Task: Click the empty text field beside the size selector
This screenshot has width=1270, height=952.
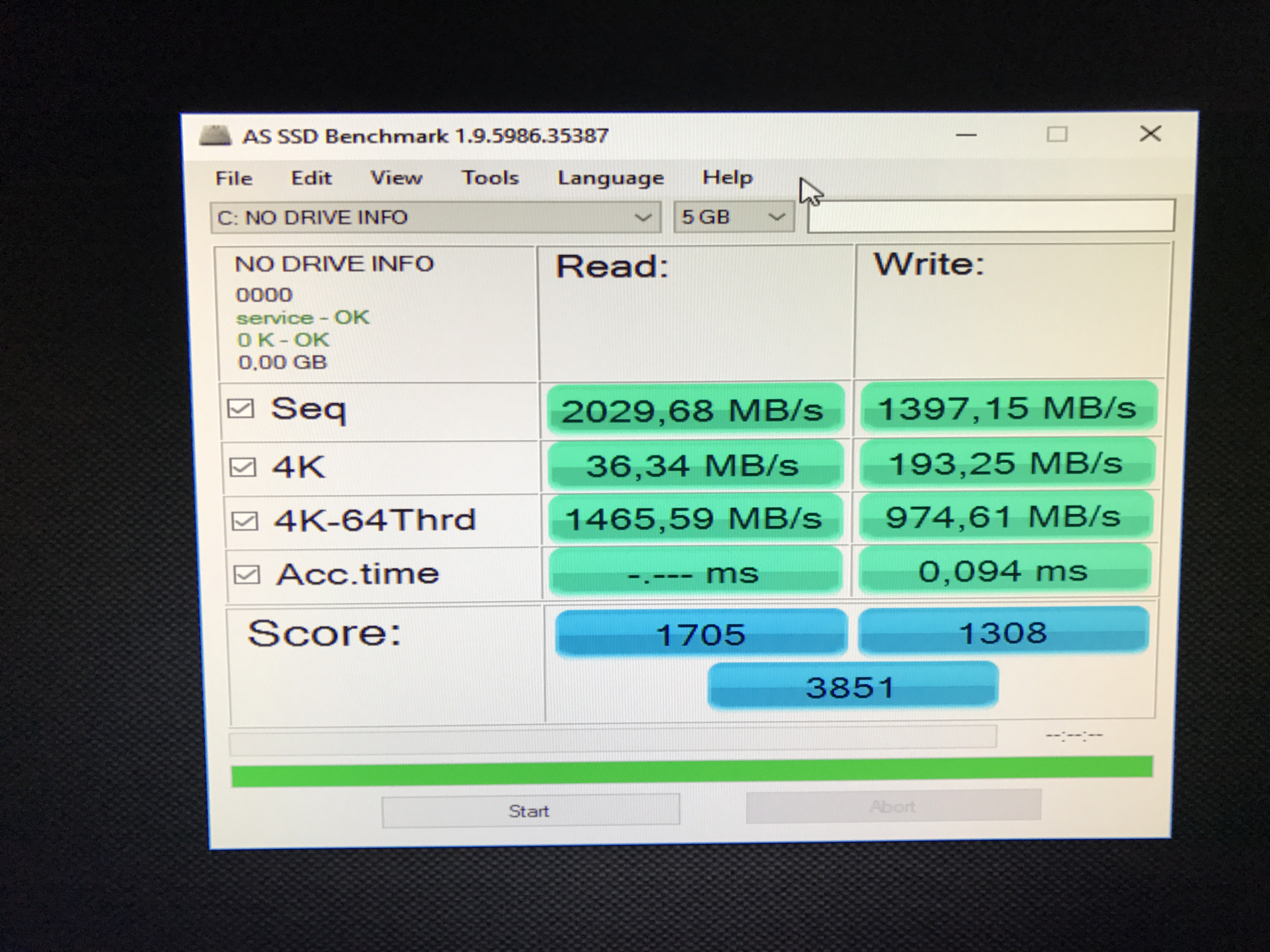Action: [991, 216]
